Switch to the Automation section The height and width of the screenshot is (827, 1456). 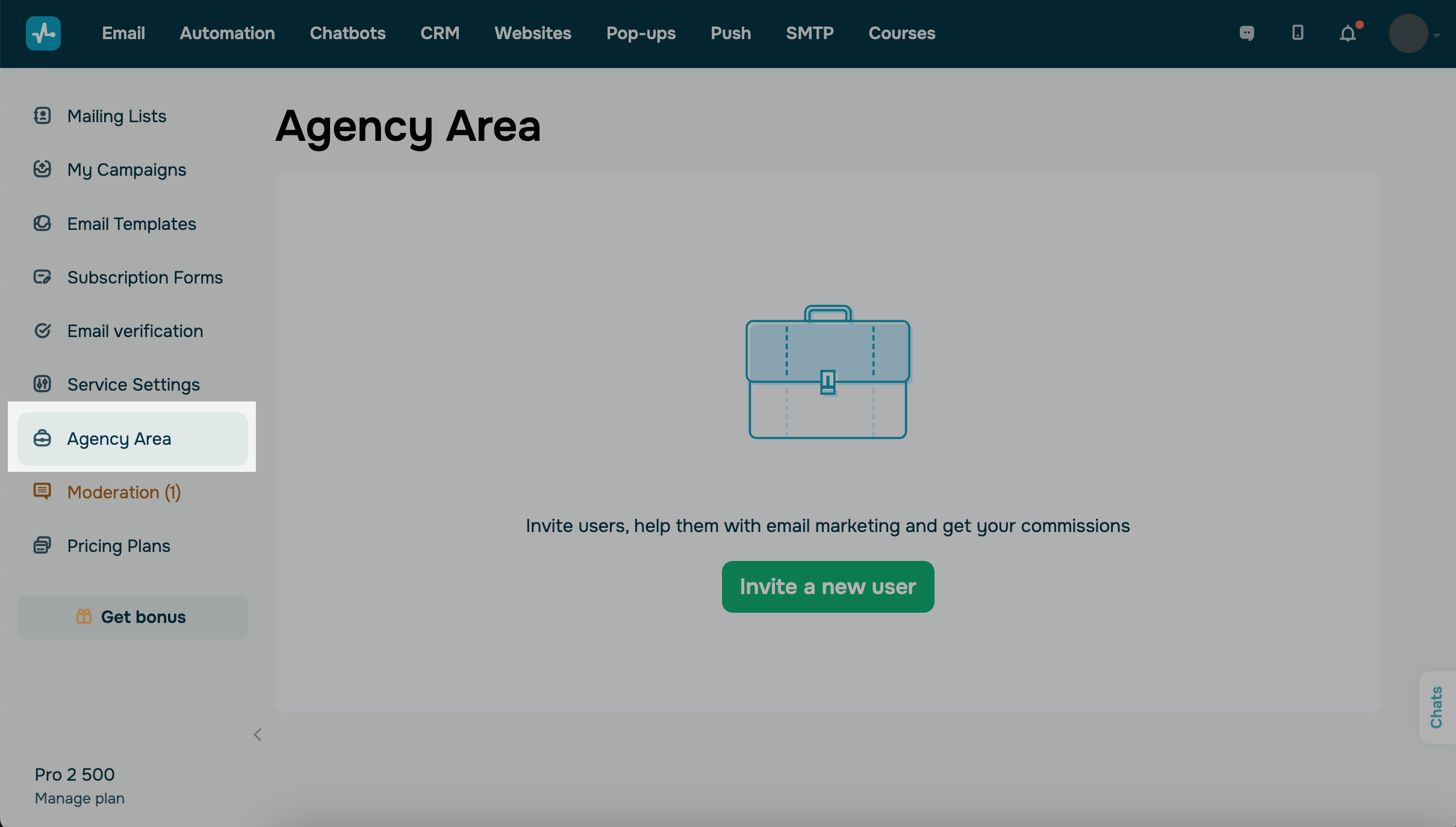(x=227, y=33)
